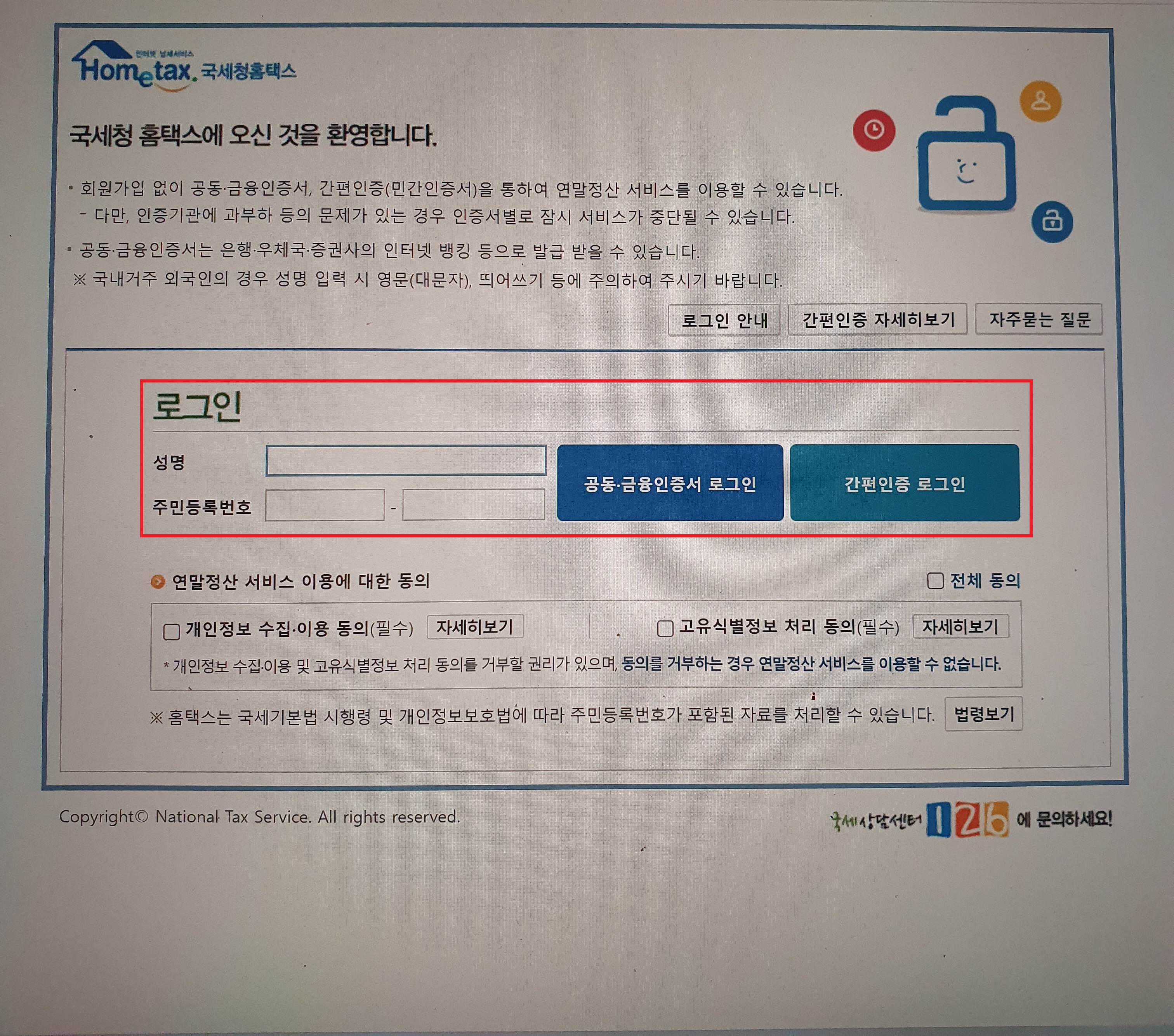Click the orange arrow bullet beside 연말정산 서비스

coord(157,582)
